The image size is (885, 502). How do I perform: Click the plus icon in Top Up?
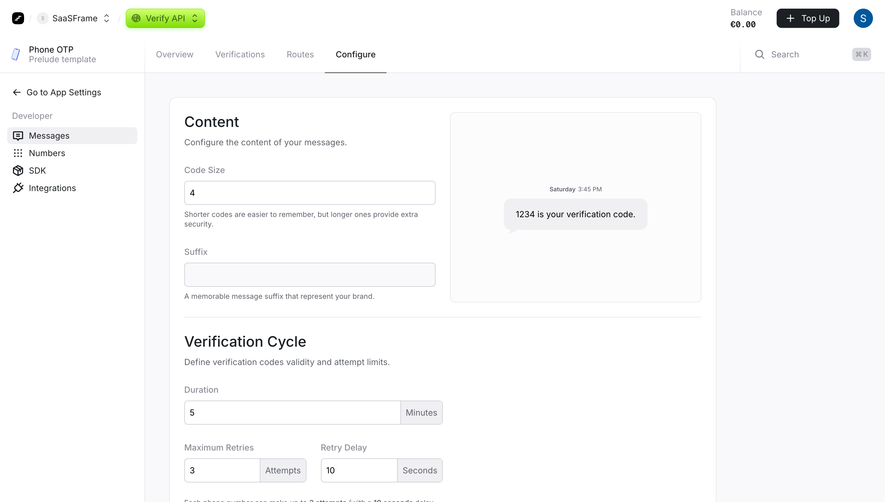790,18
